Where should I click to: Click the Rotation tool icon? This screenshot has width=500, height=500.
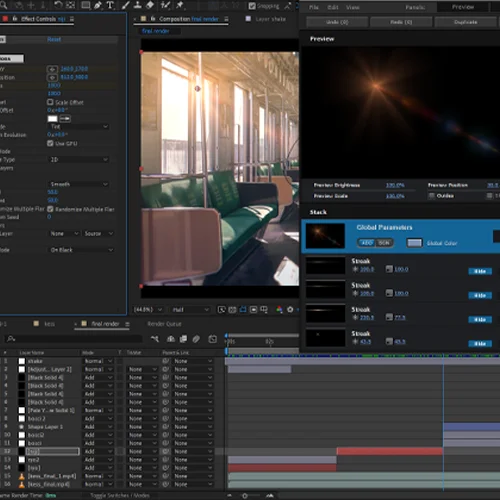click(59, 5)
